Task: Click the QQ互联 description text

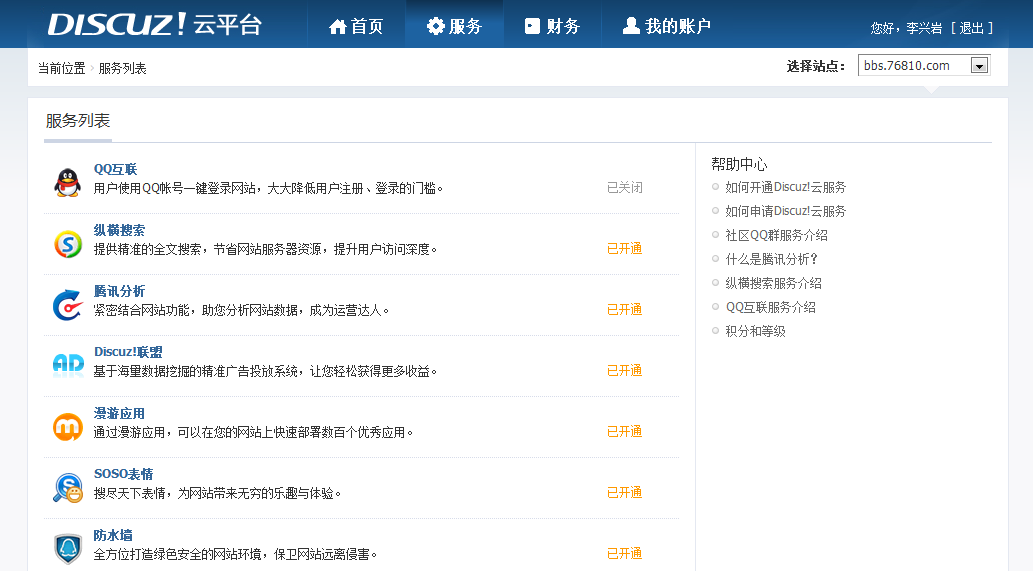Action: point(268,188)
